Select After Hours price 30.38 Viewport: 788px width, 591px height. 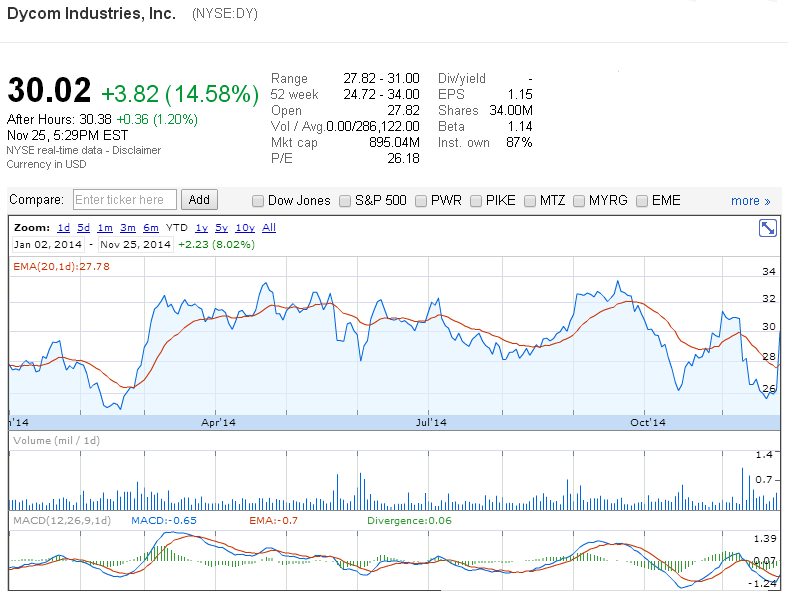(x=95, y=120)
